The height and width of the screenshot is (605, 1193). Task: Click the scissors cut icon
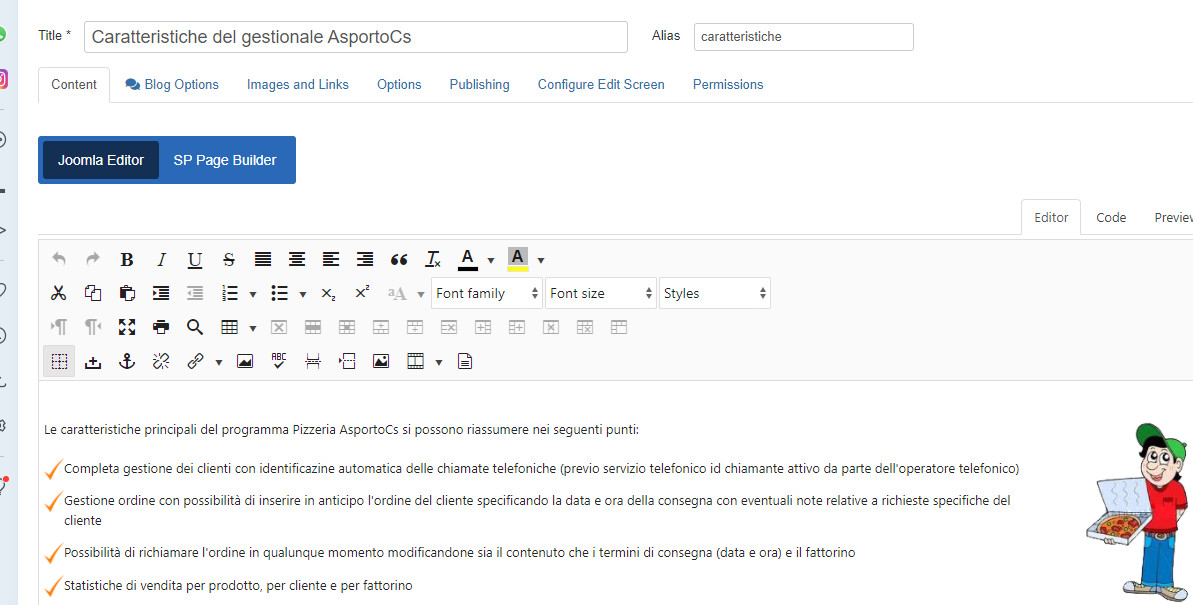59,293
